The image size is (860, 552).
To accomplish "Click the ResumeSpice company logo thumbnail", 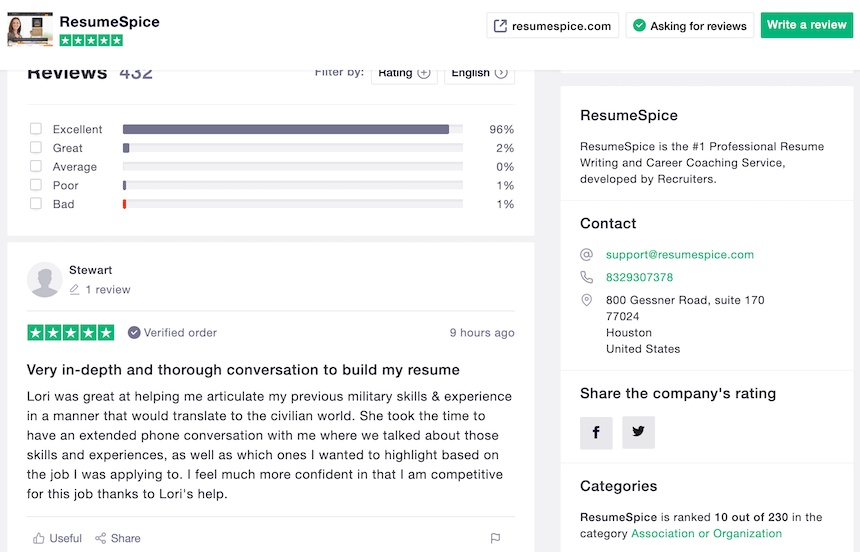I will [30, 30].
